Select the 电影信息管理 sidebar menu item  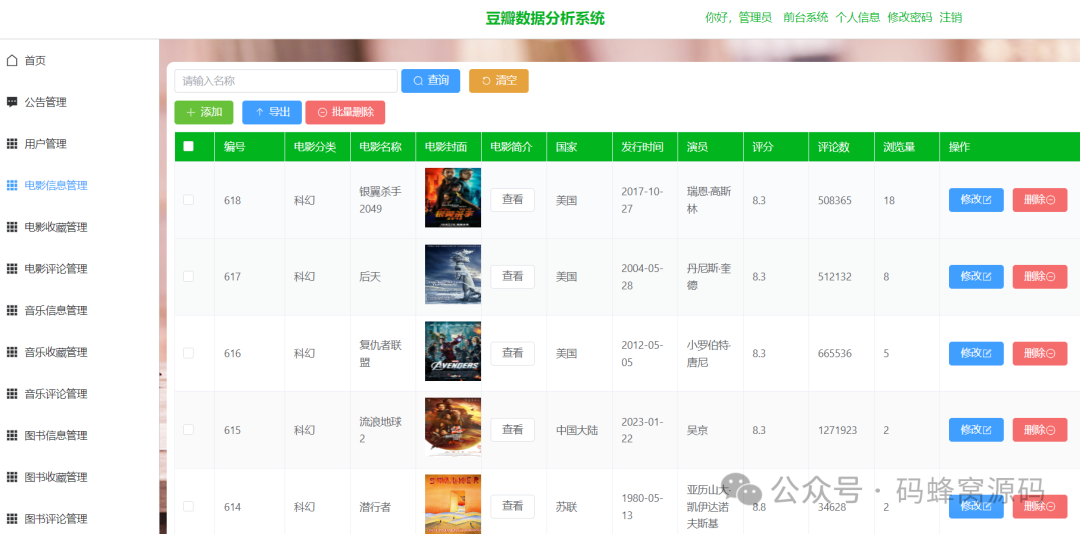pyautogui.click(x=79, y=185)
